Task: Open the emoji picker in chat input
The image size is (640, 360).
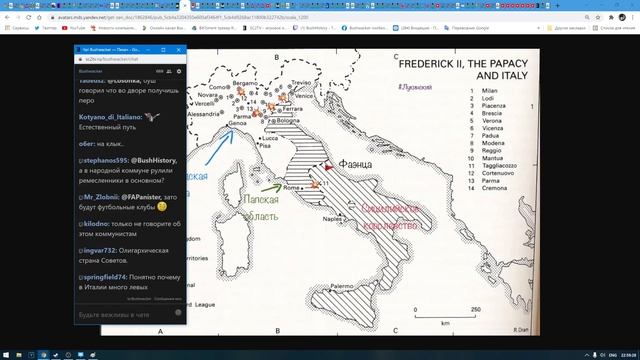Action: [178, 313]
